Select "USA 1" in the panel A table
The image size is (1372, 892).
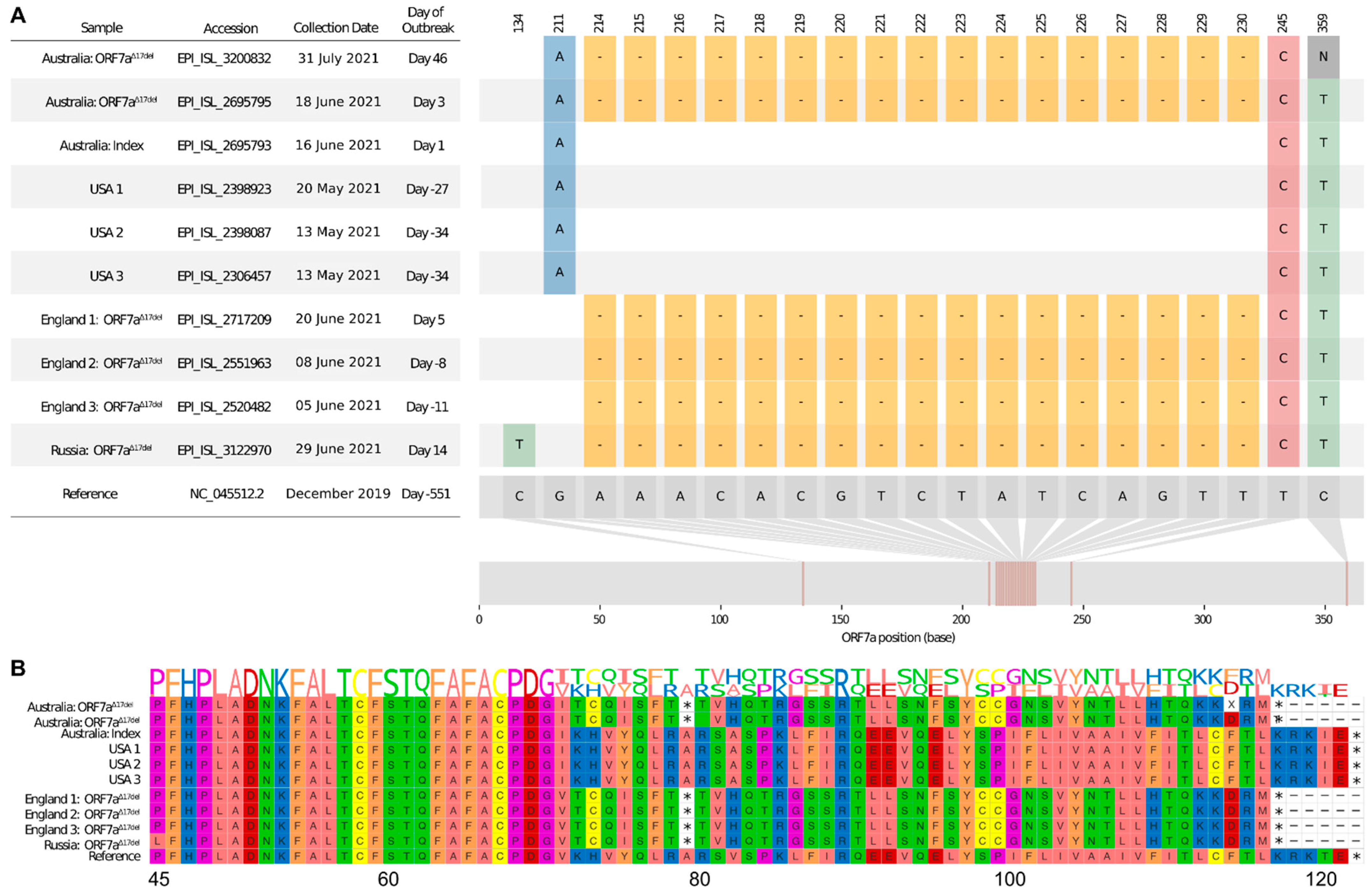[106, 189]
